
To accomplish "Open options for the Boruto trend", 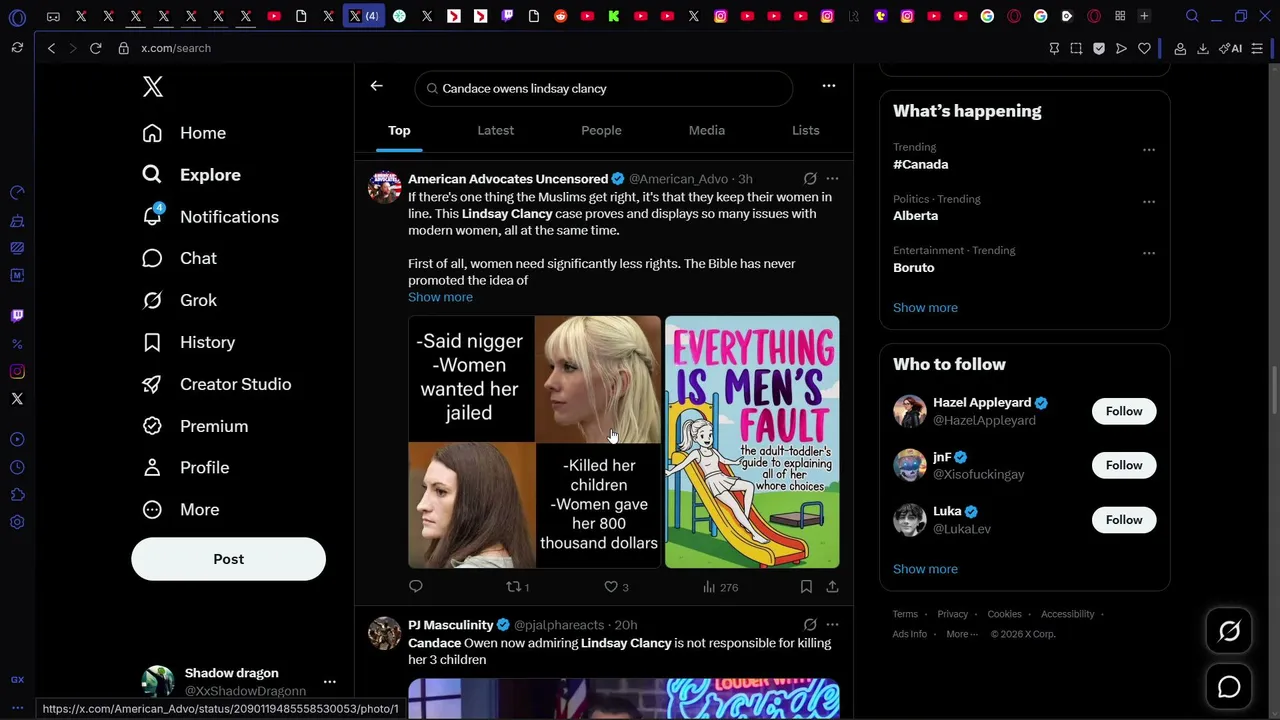I will click(1149, 253).
